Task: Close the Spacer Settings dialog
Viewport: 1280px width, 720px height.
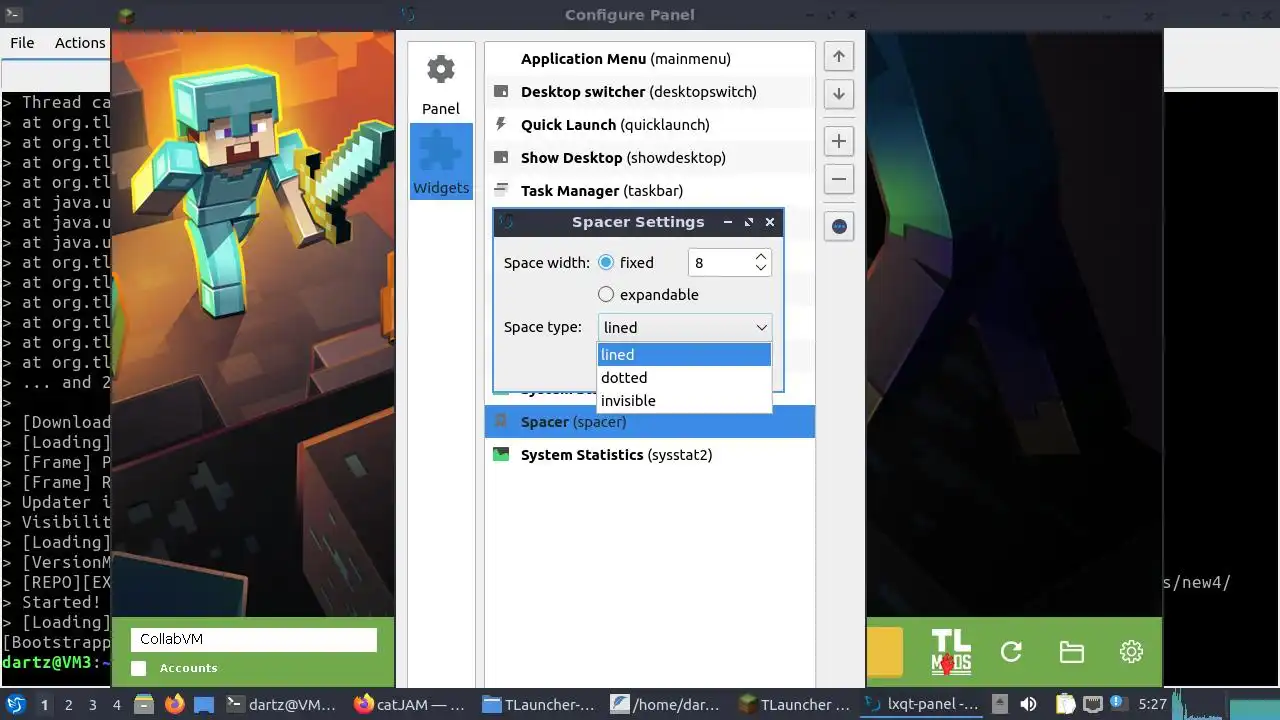Action: pyautogui.click(x=770, y=223)
